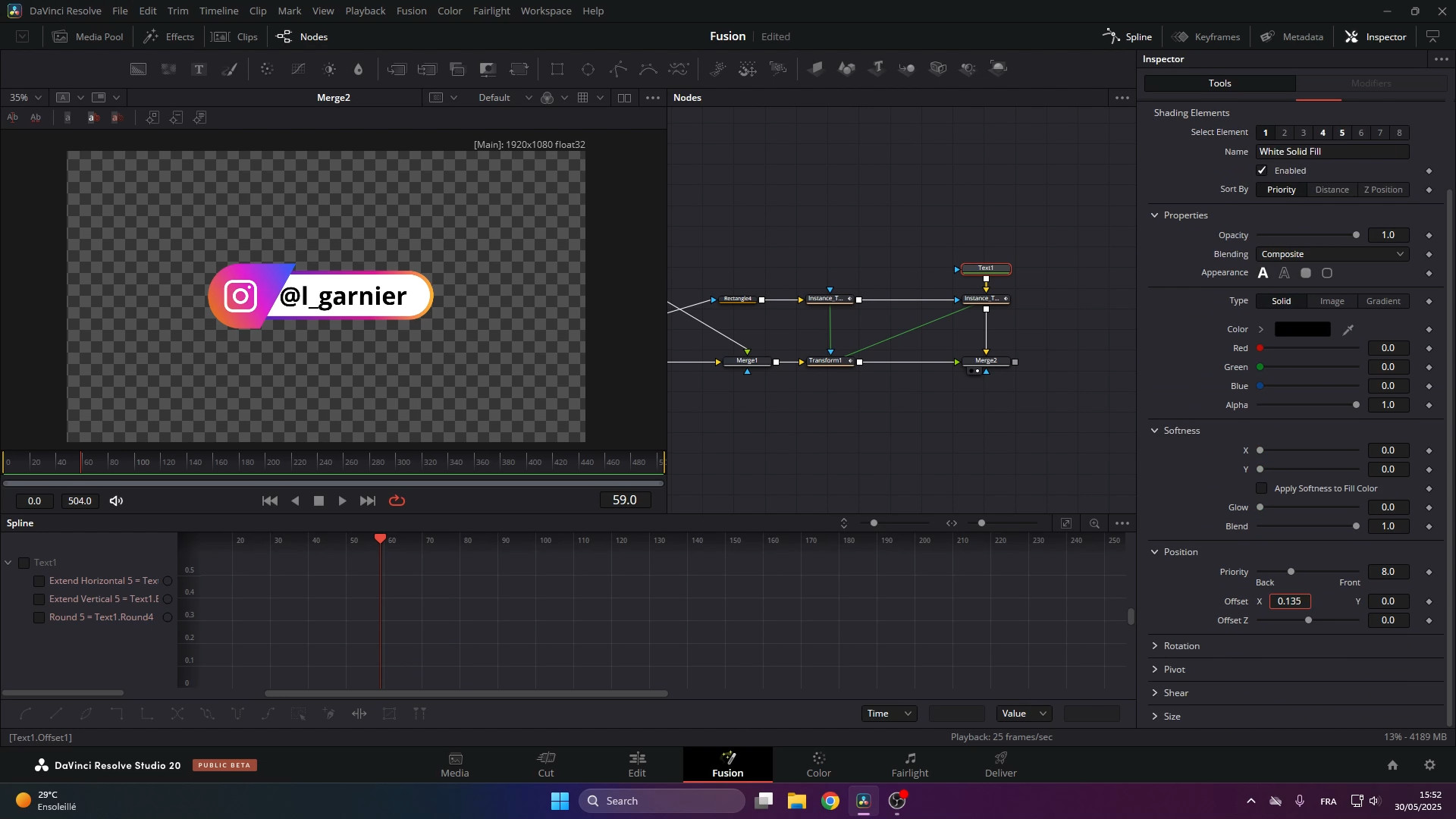Switch to Inspector Modifiers tab

click(1371, 83)
